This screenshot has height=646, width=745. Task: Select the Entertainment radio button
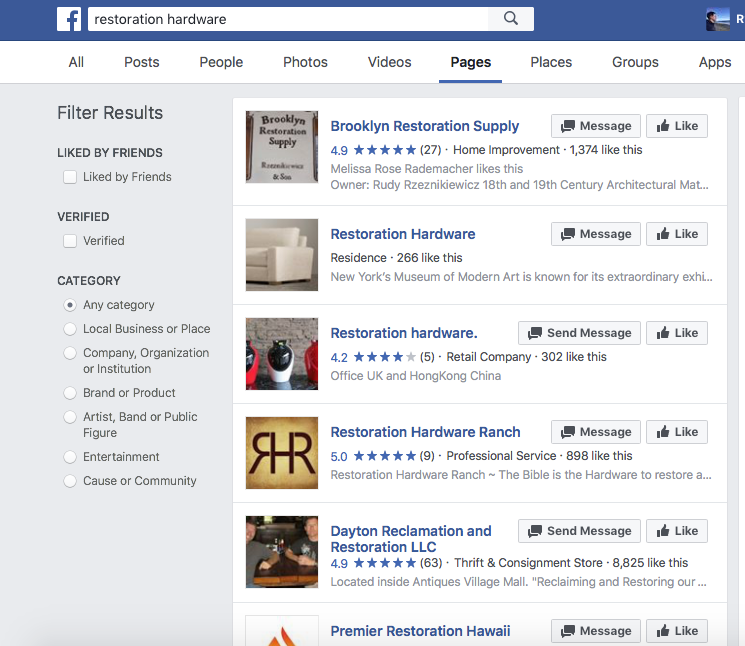pos(70,457)
